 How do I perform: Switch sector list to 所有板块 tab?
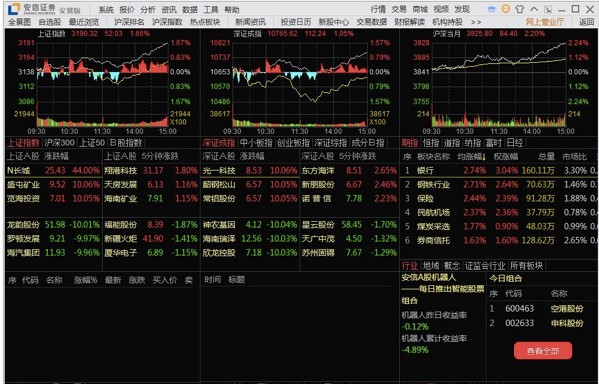[x=526, y=266]
